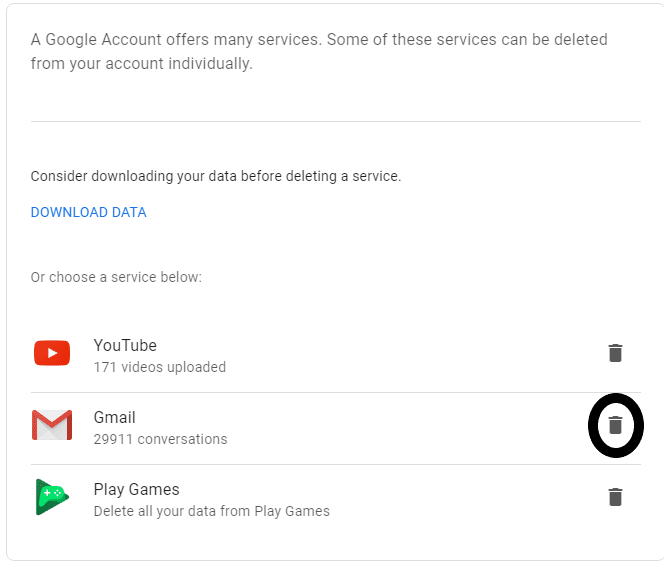Screen dimensions: 664x565
Task: Select the YouTube service name
Action: (x=125, y=346)
